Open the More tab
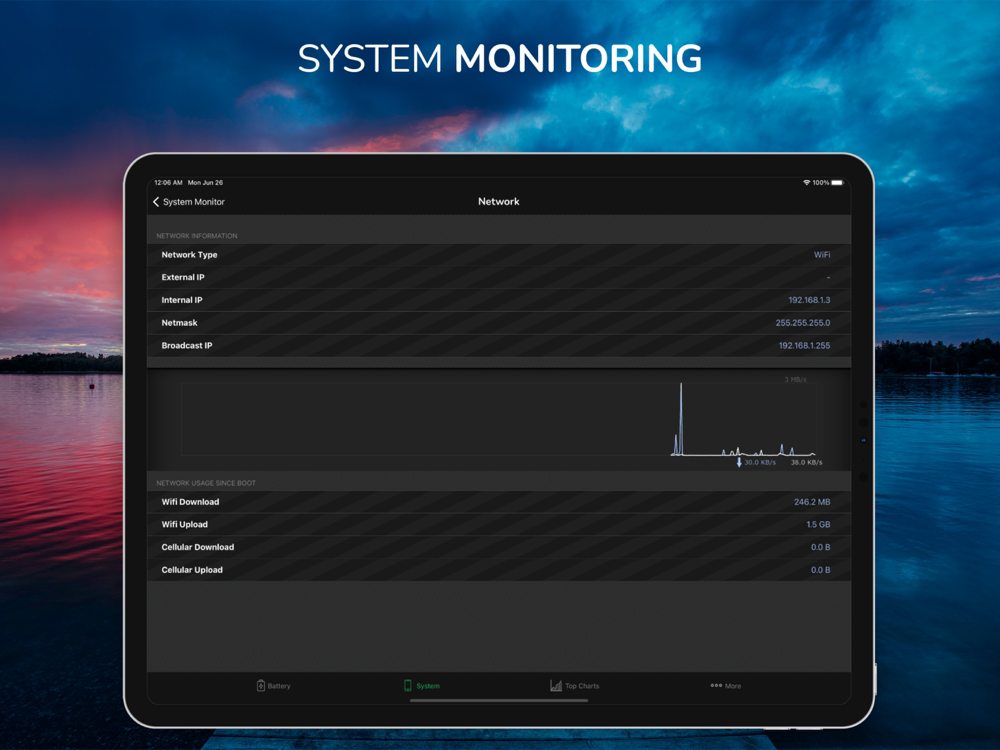 (x=726, y=686)
